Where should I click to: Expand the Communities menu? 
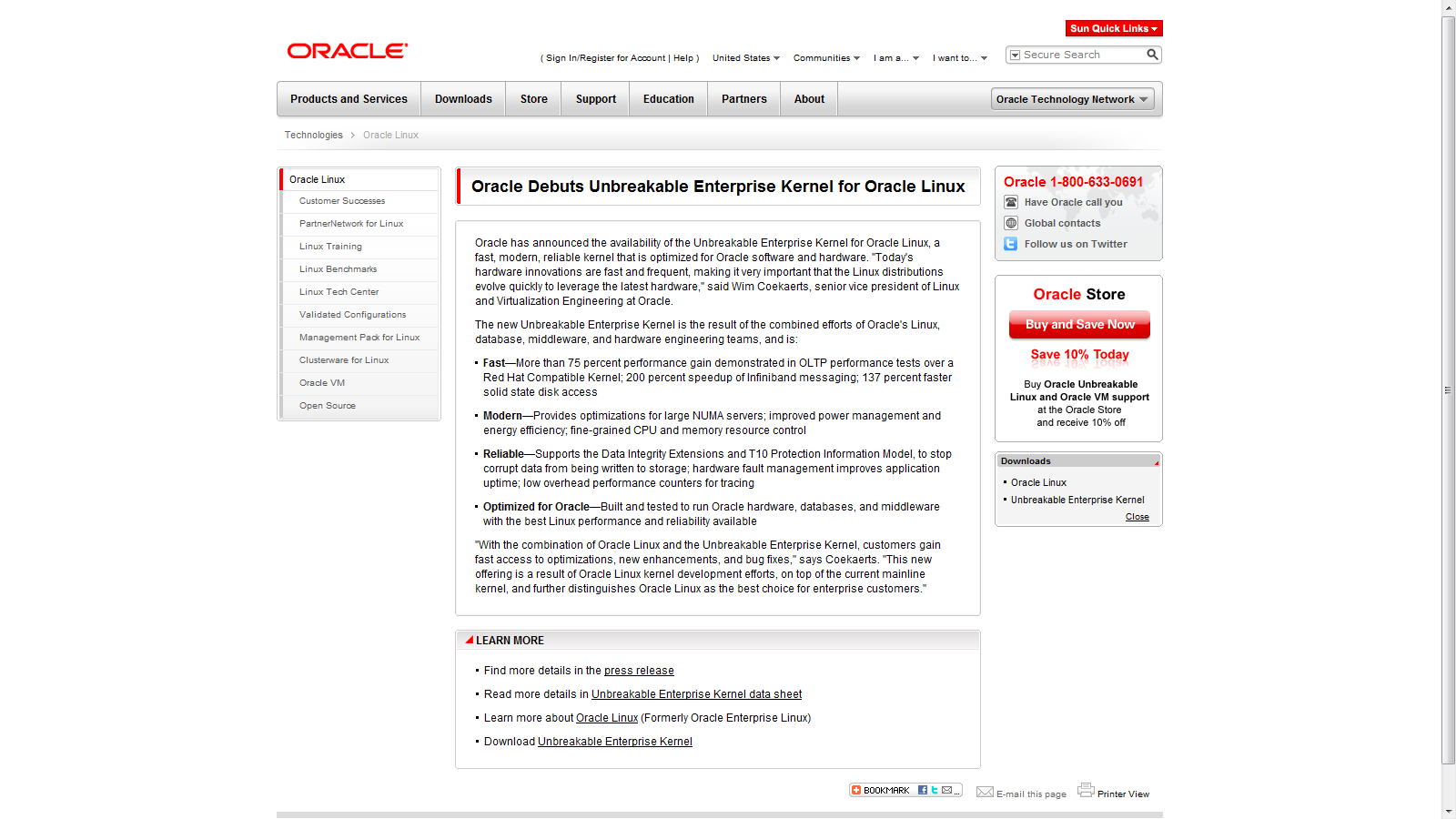(826, 58)
